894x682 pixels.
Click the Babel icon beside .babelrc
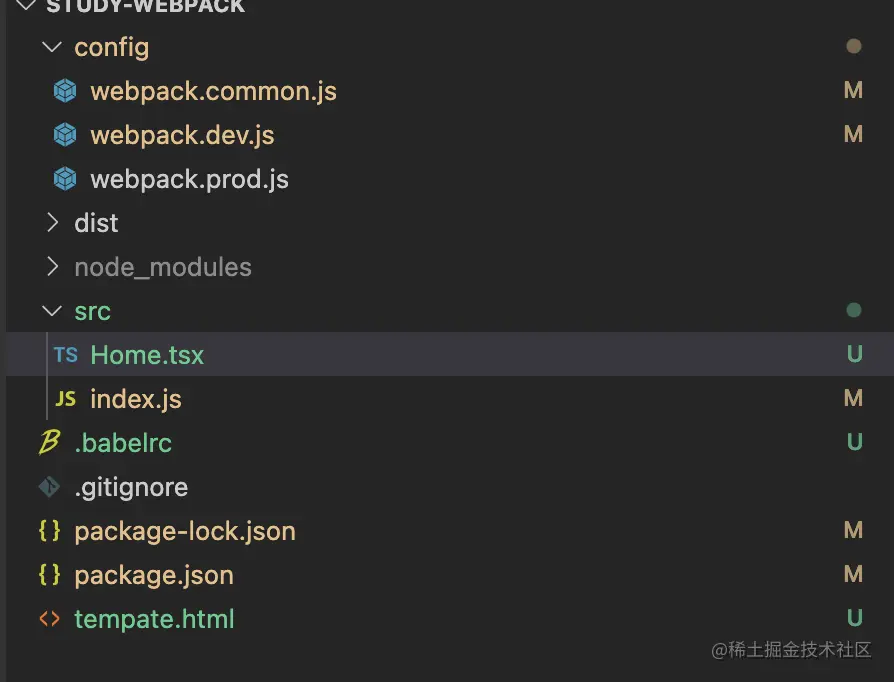(x=49, y=443)
